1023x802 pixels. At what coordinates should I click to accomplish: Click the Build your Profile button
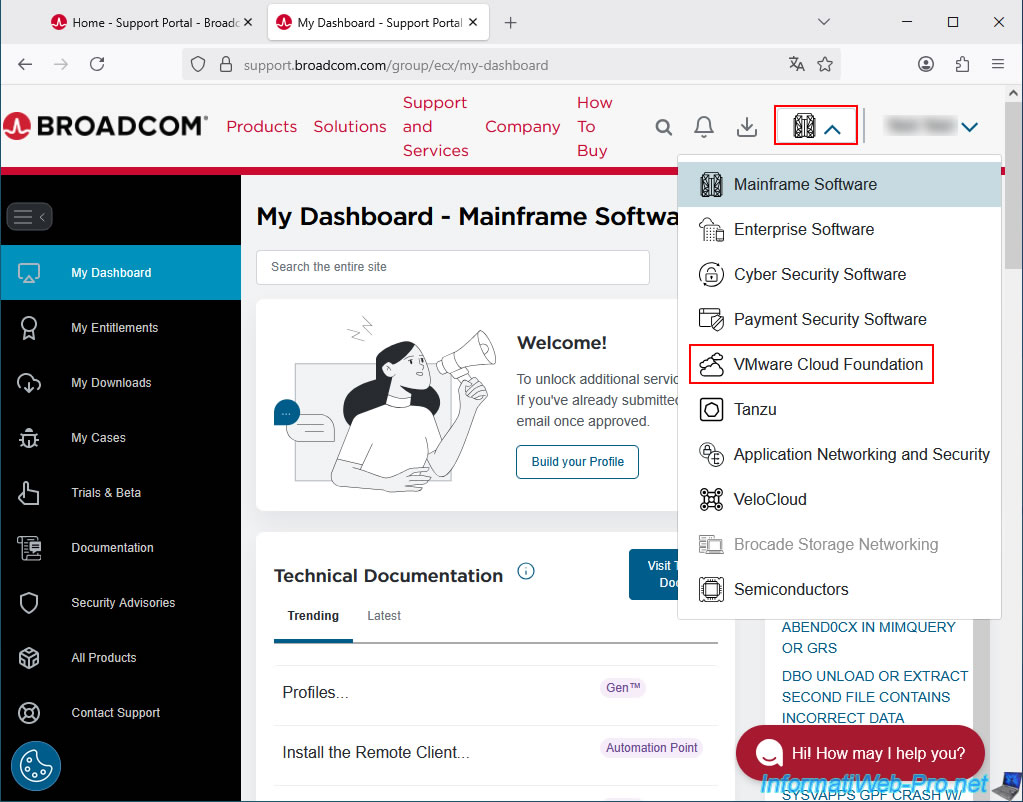coord(577,462)
